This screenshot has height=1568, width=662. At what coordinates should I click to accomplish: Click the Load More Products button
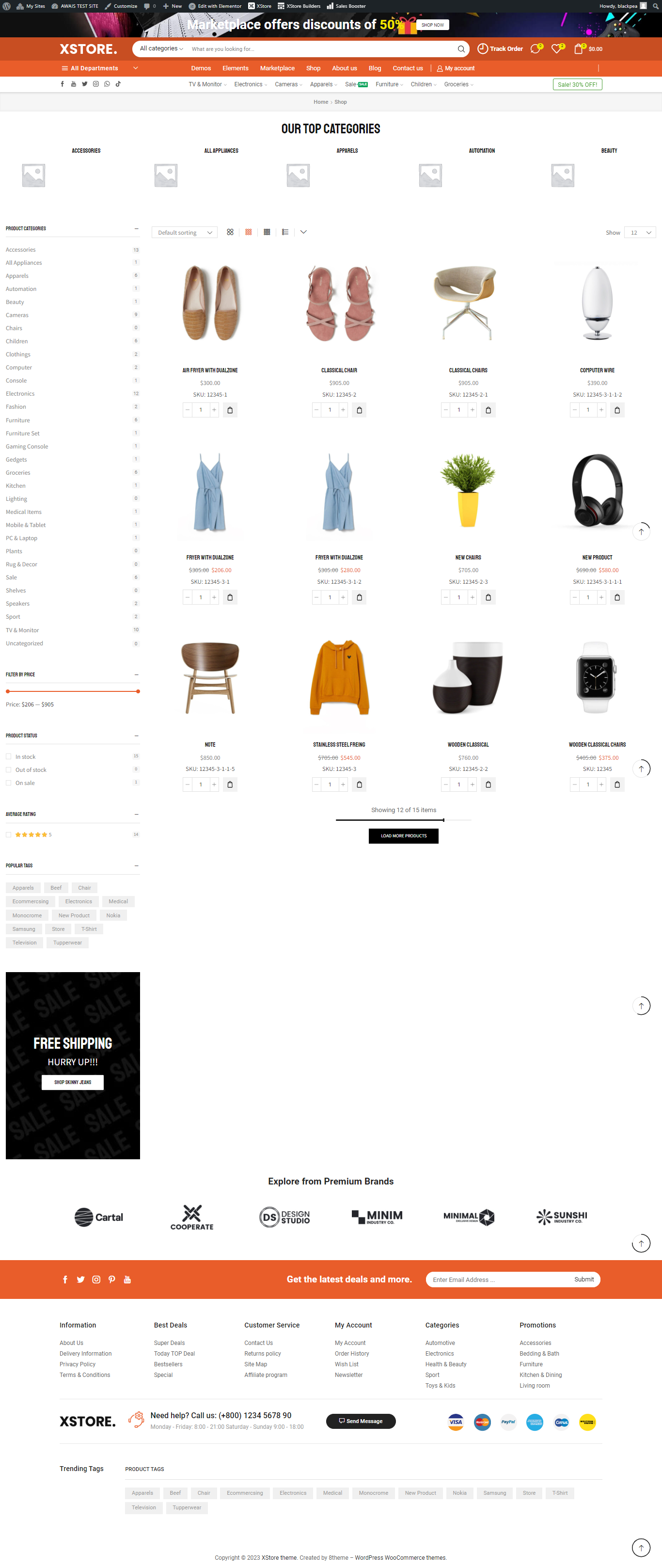pyautogui.click(x=403, y=836)
